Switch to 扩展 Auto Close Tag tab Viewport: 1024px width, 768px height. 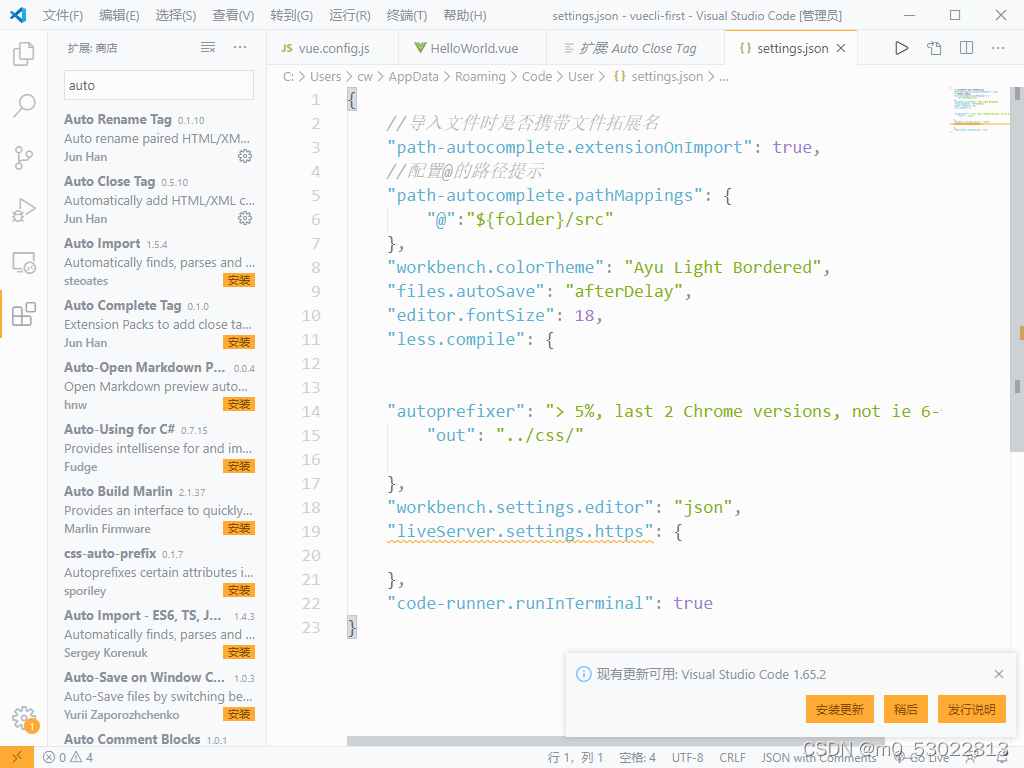(x=635, y=48)
